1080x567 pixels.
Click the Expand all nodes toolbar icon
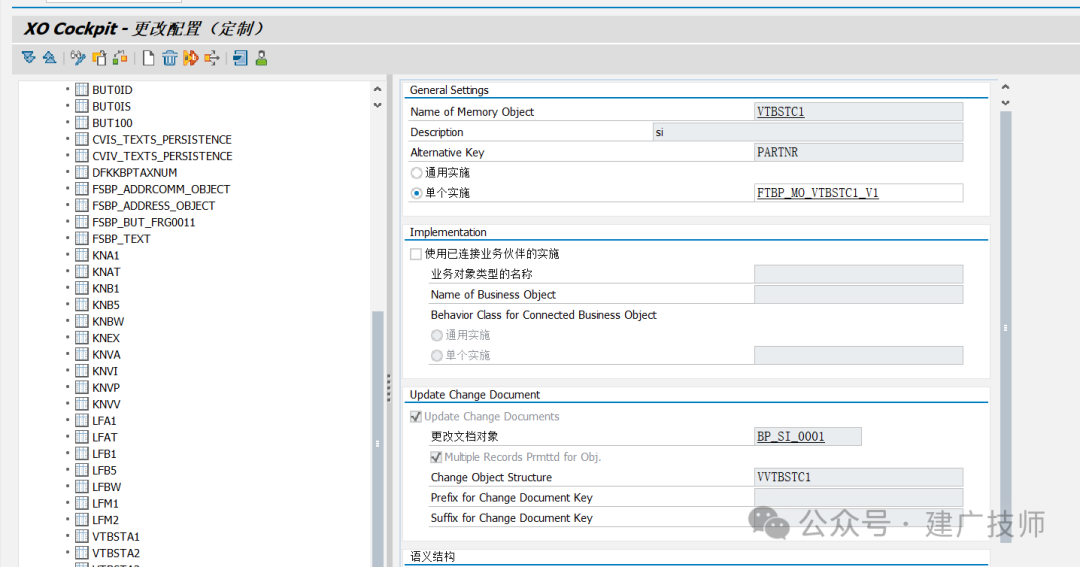[28, 58]
